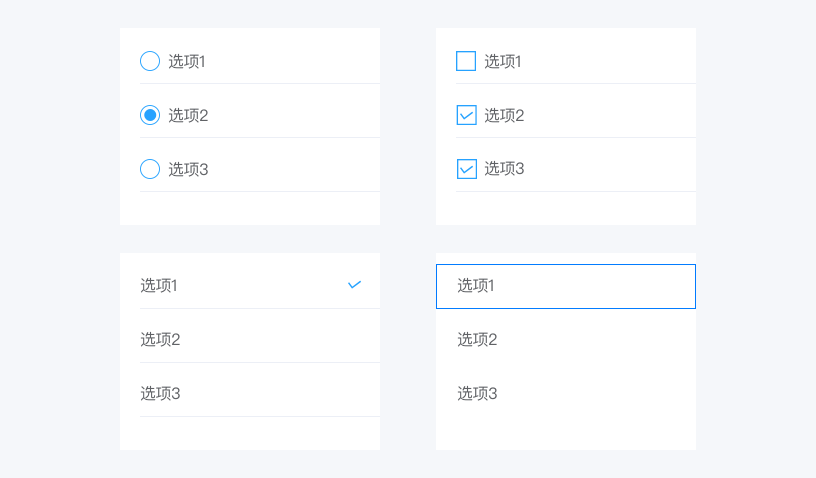Viewport: 816px width, 478px height.
Task: Click the 选项1 label beside the empty checkbox
Action: [x=503, y=61]
